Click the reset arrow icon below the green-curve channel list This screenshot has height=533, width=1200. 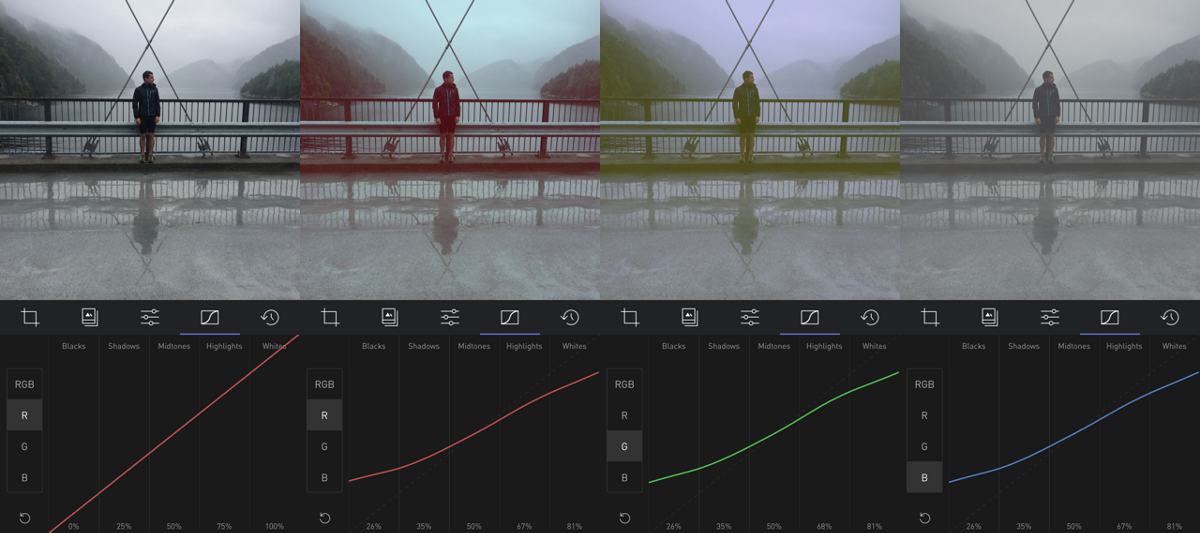click(625, 518)
